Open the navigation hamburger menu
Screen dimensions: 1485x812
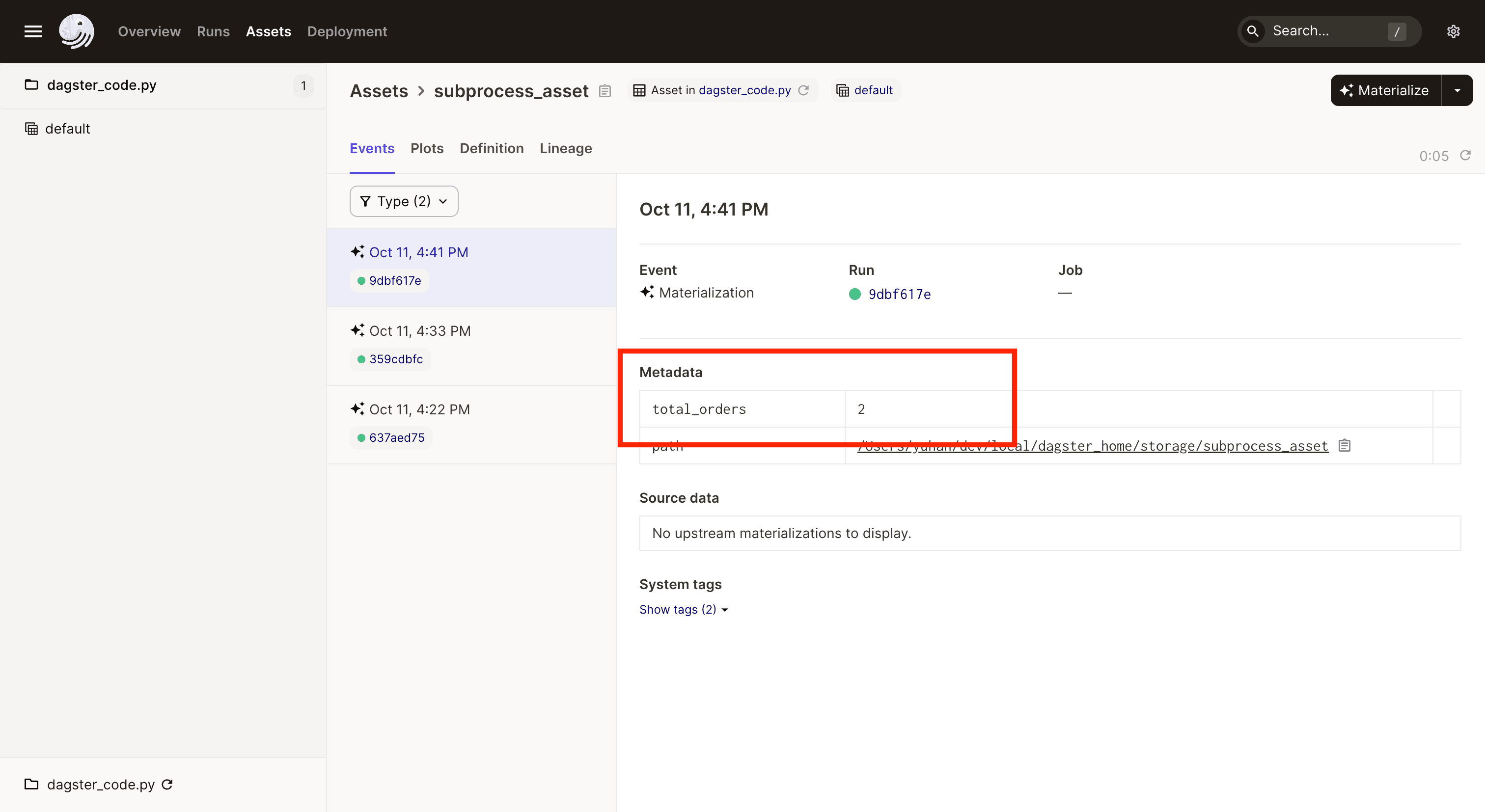(33, 31)
